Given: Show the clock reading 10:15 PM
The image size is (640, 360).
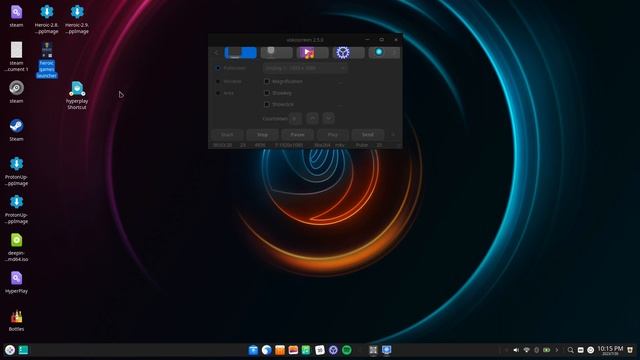Looking at the screenshot, I should click(610, 350).
